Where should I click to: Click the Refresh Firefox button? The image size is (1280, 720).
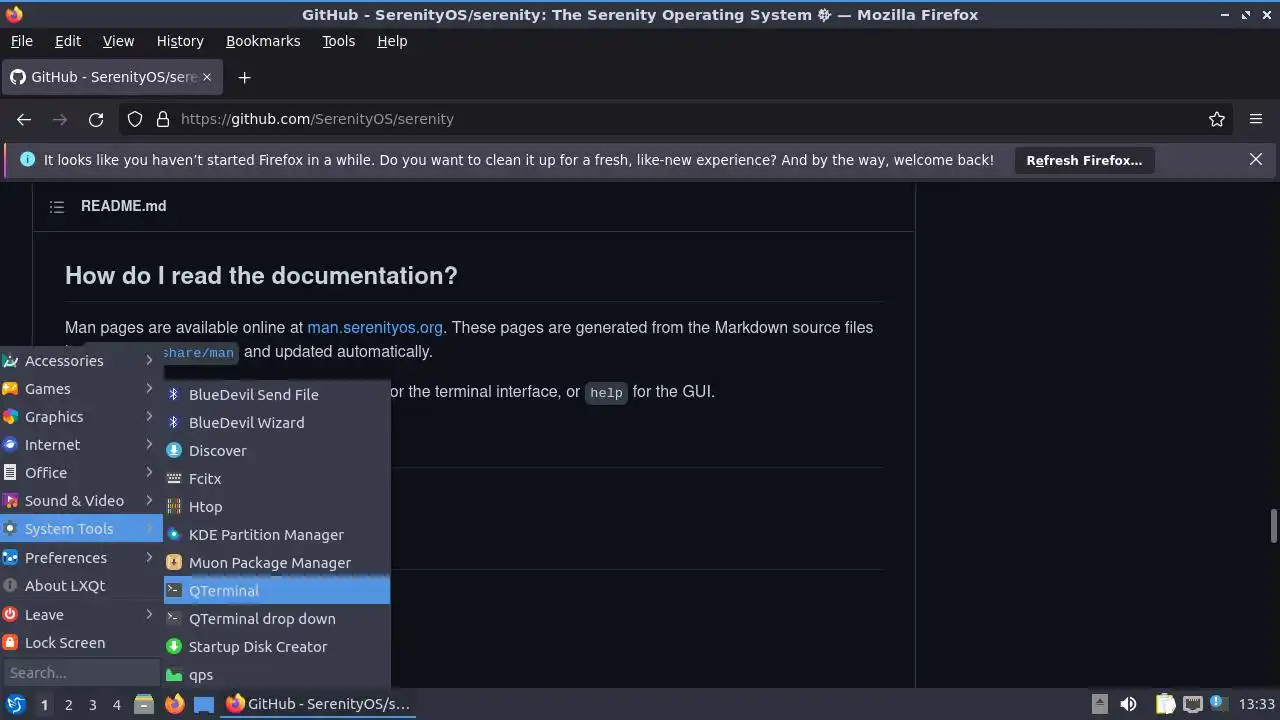(x=1084, y=160)
